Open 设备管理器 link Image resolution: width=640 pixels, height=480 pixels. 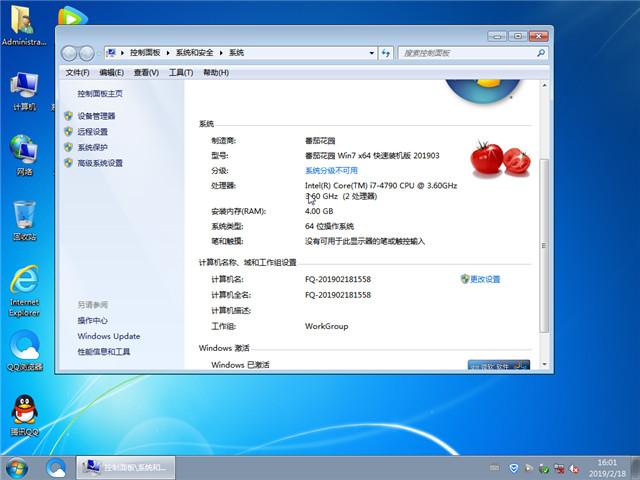point(96,116)
